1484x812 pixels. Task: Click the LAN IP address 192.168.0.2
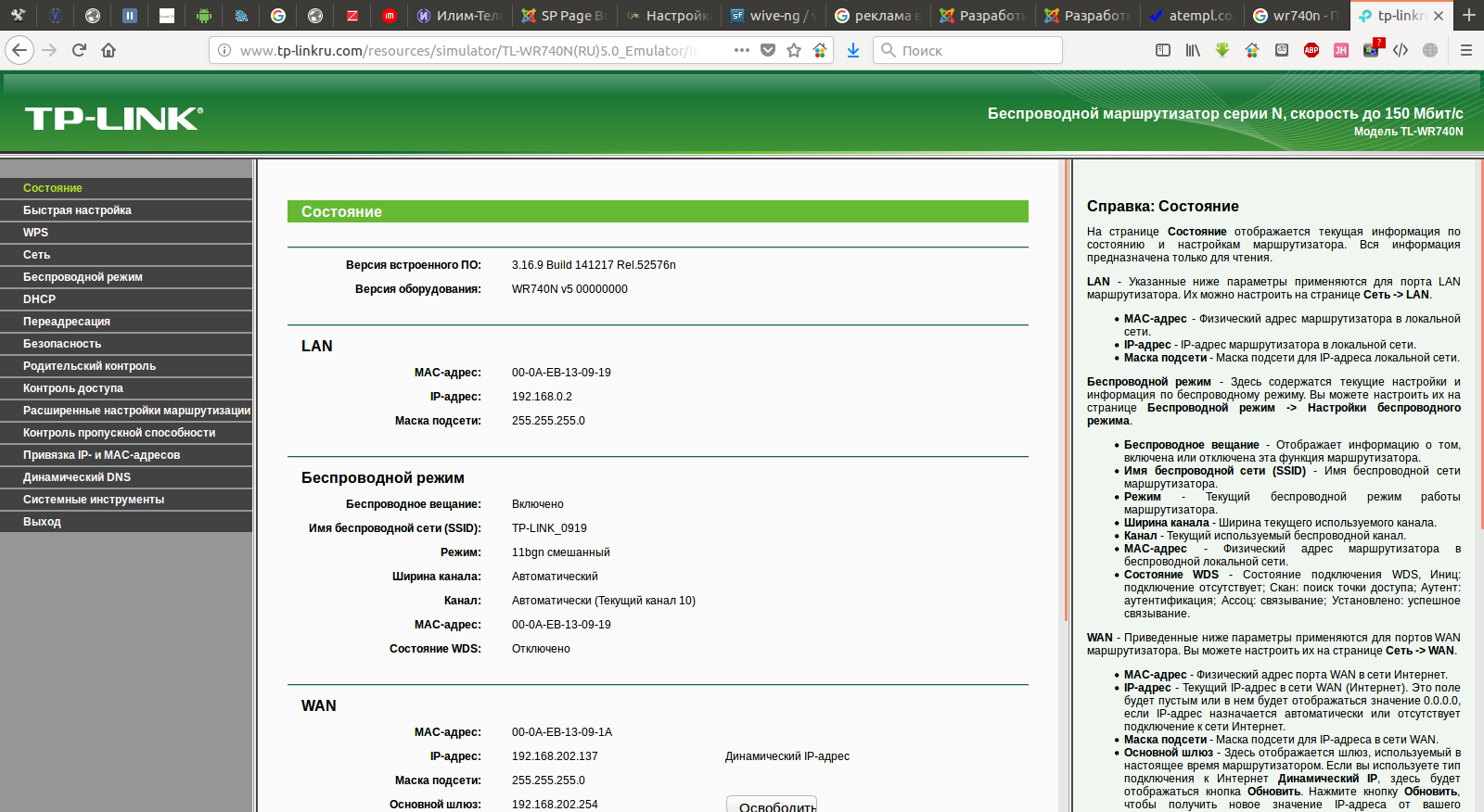542,397
